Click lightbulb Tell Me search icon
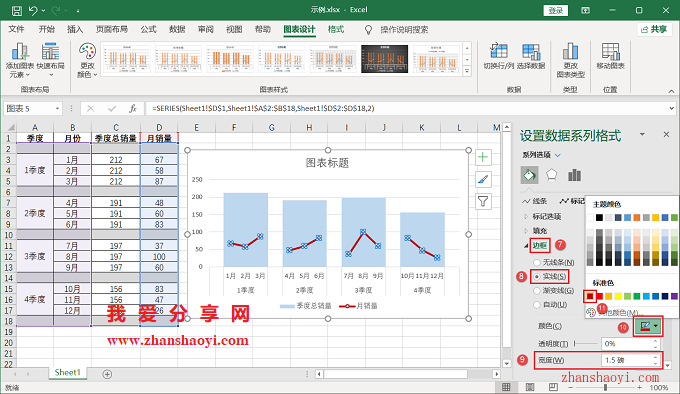 [x=368, y=29]
